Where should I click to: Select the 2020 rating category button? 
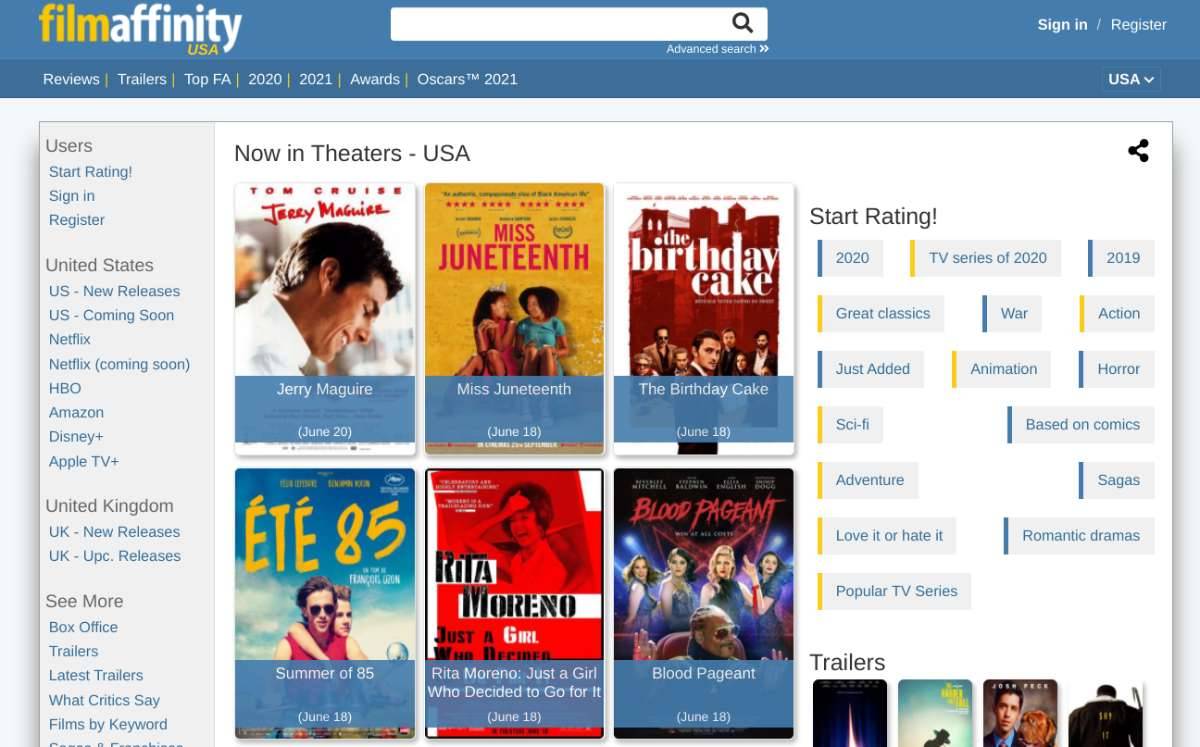852,258
